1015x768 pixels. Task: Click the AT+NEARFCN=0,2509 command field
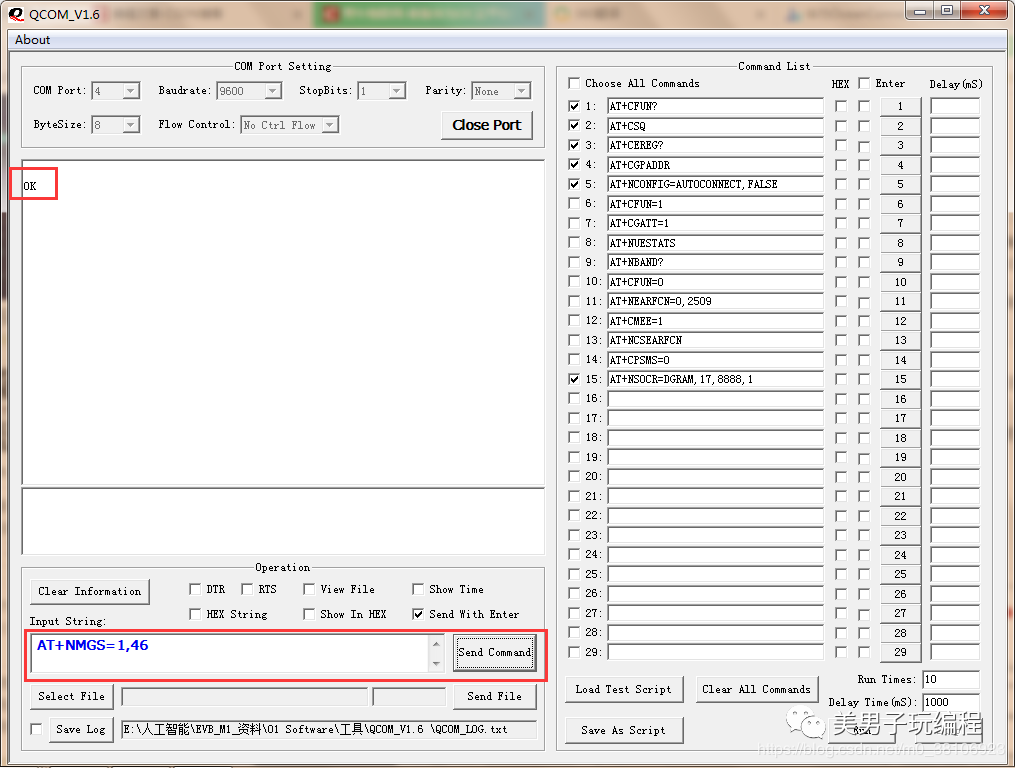[715, 301]
